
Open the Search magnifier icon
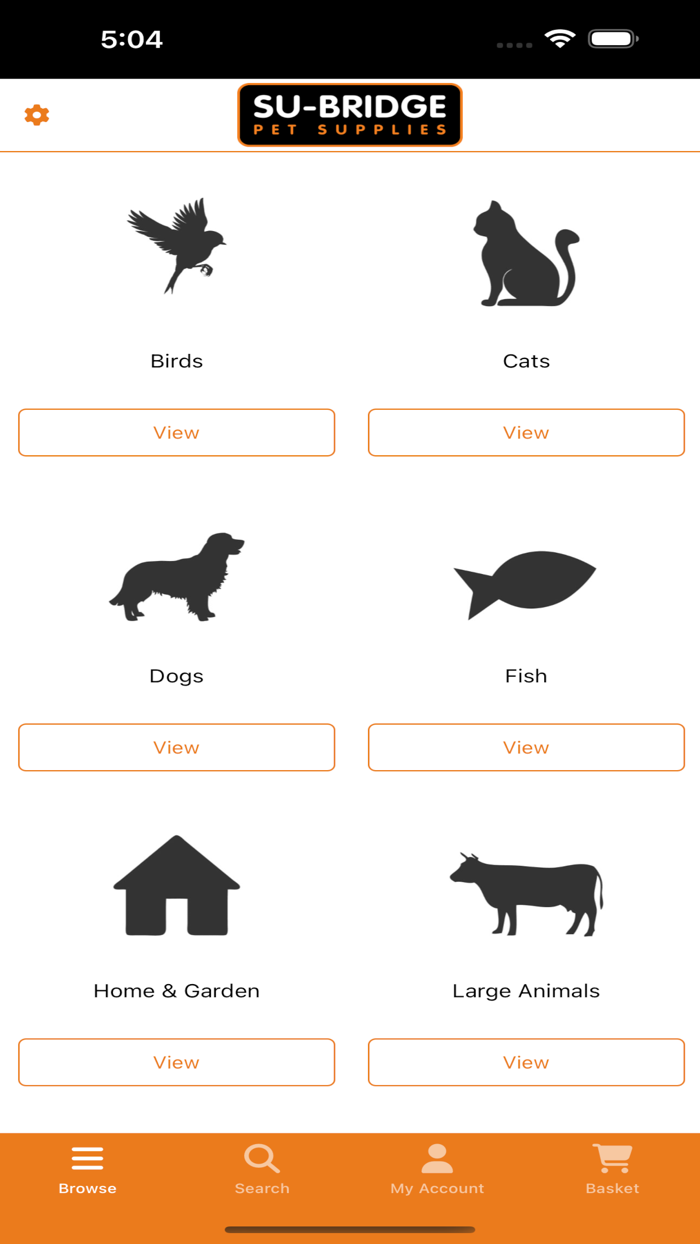click(x=262, y=1157)
